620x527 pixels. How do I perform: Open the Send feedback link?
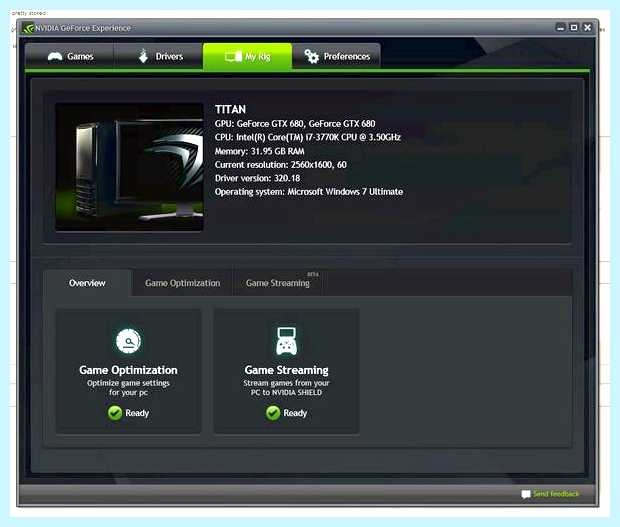point(556,494)
